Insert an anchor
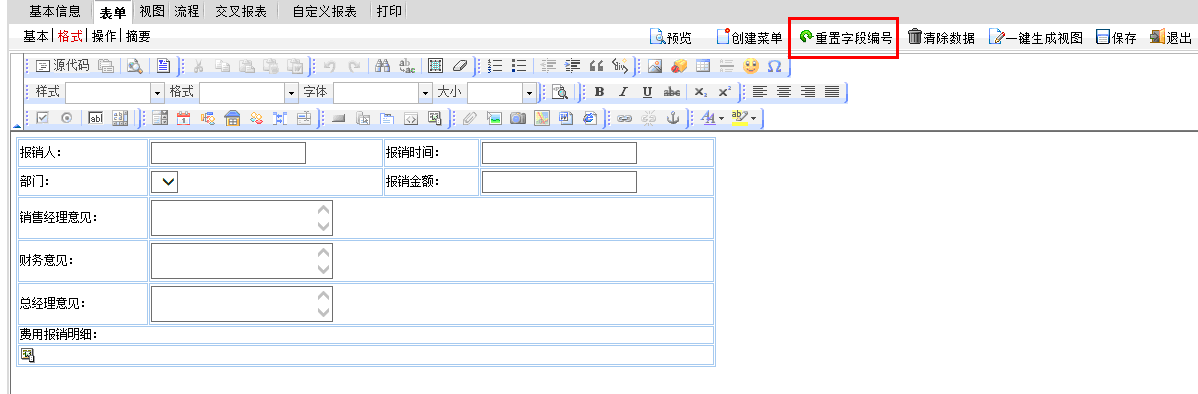1198x394 pixels. 672,118
